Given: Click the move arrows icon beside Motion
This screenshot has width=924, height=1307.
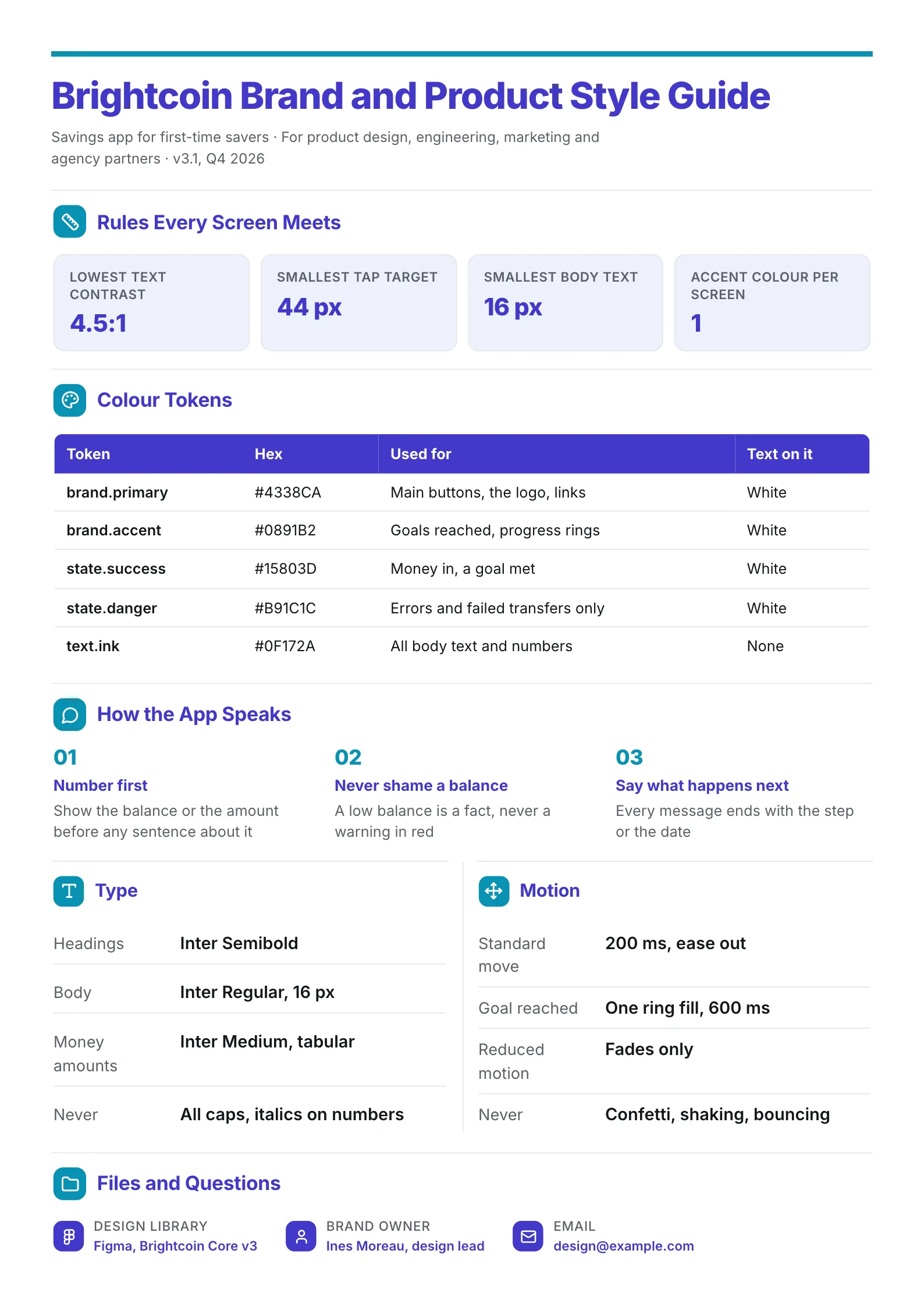Looking at the screenshot, I should [x=494, y=891].
